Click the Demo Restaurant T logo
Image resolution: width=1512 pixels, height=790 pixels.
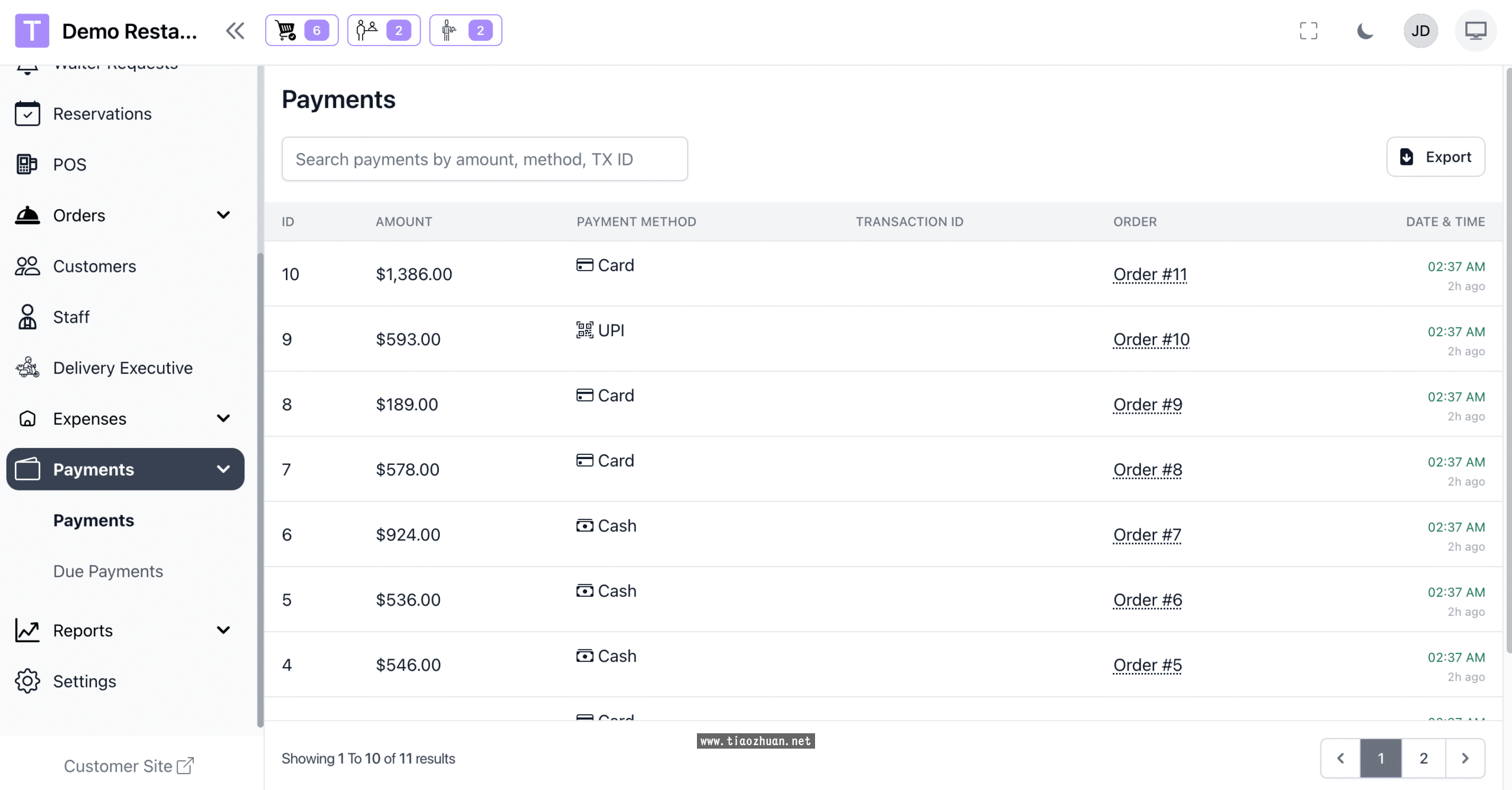click(x=32, y=31)
